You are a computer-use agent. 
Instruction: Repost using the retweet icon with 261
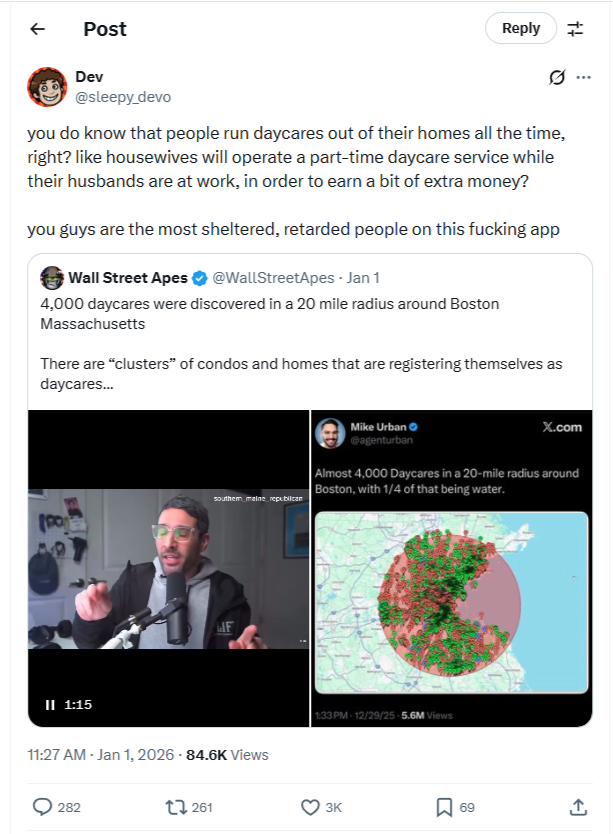pos(174,807)
